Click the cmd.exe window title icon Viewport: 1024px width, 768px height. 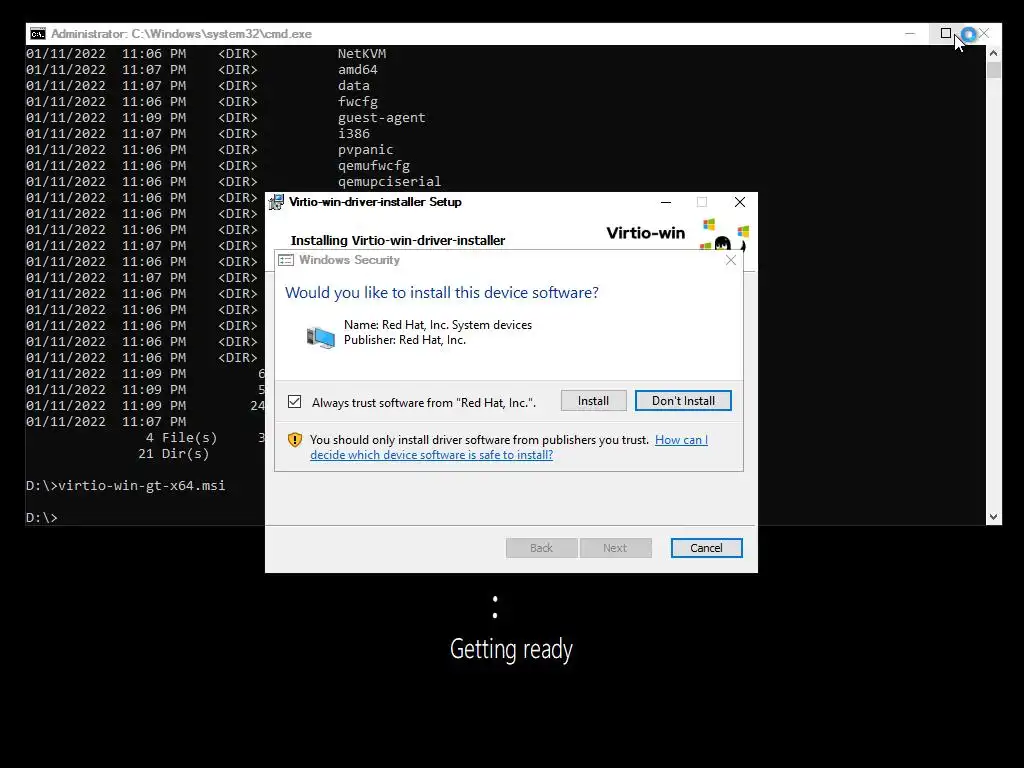tap(38, 34)
